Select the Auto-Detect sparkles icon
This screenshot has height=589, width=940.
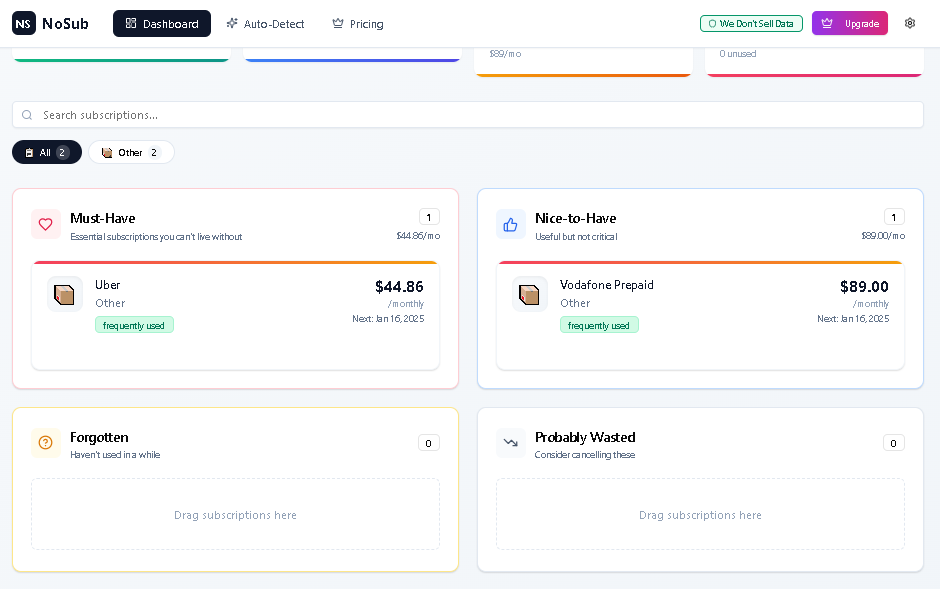[x=231, y=23]
